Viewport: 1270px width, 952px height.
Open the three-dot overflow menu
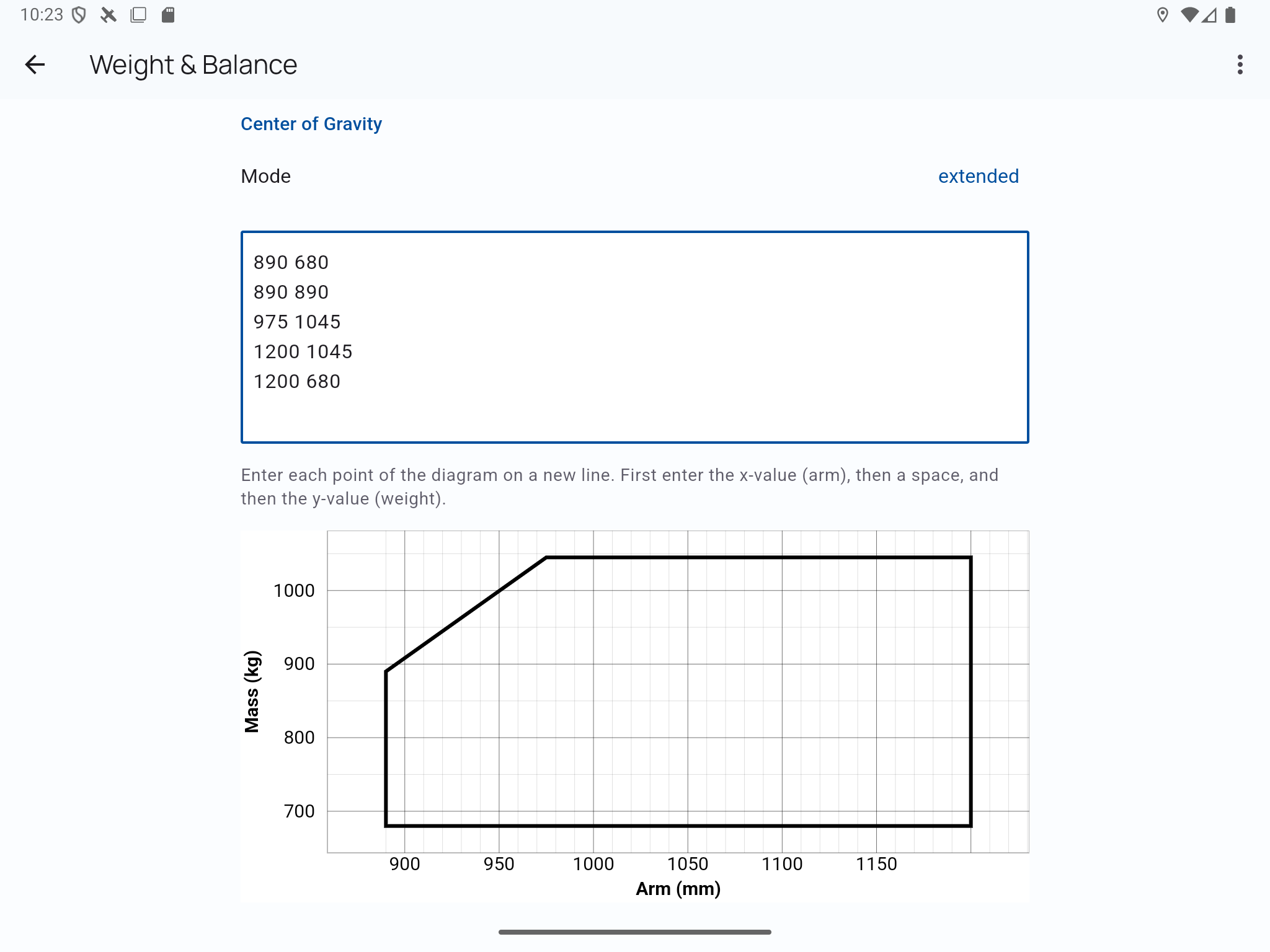(x=1240, y=64)
